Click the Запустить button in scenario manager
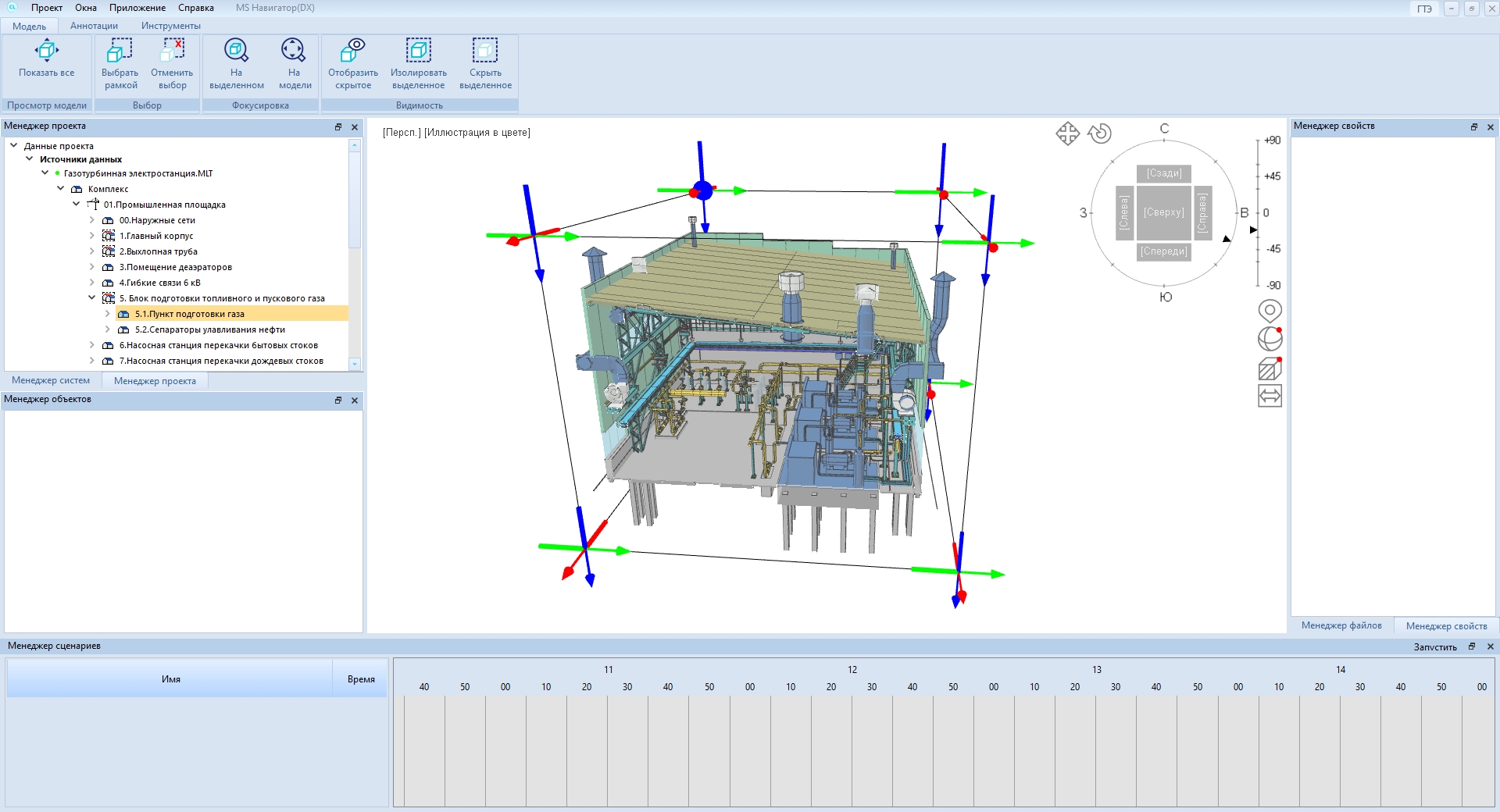This screenshot has width=1500, height=812. (1434, 646)
